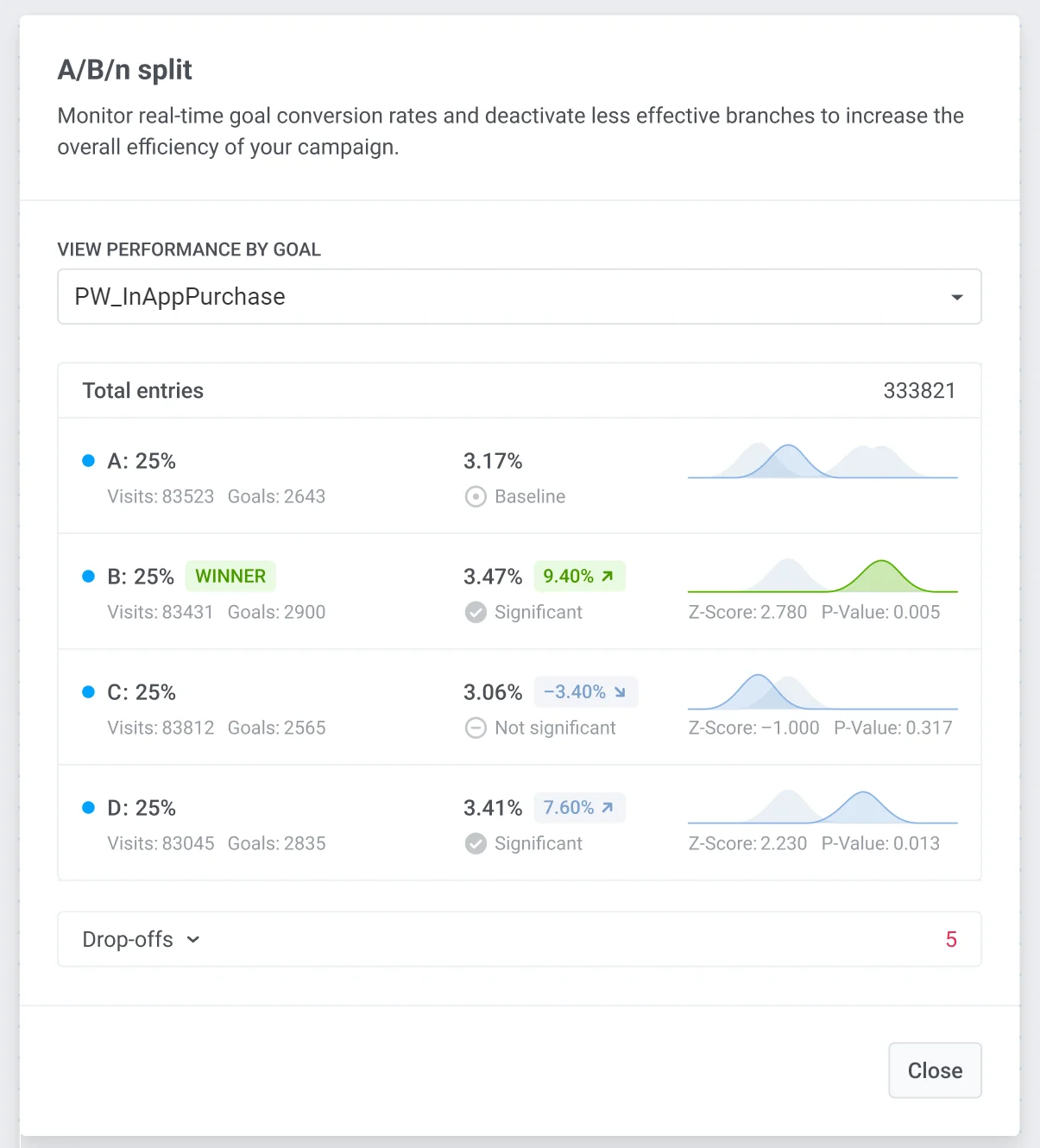Click the Significant checkmark icon for branch B
The width and height of the screenshot is (1040, 1148).
click(x=476, y=613)
